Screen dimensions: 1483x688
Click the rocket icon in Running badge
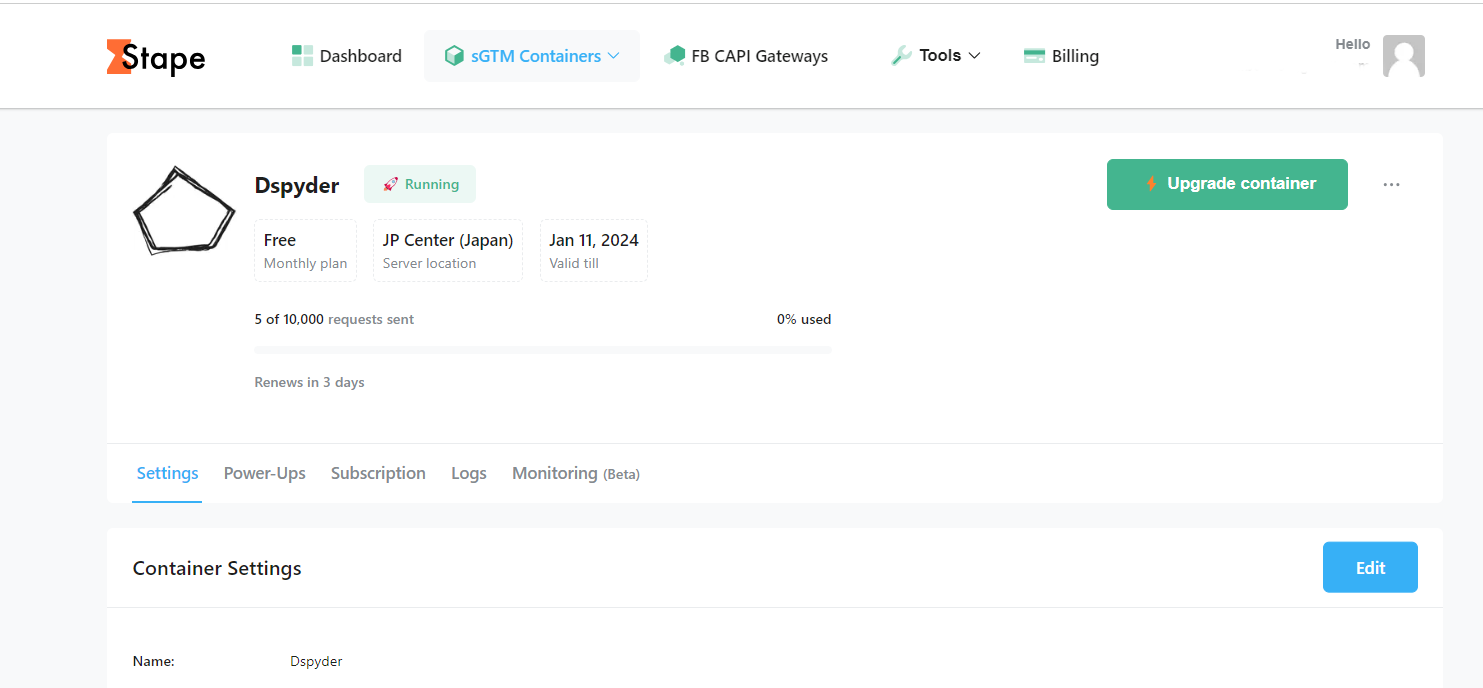pos(391,184)
